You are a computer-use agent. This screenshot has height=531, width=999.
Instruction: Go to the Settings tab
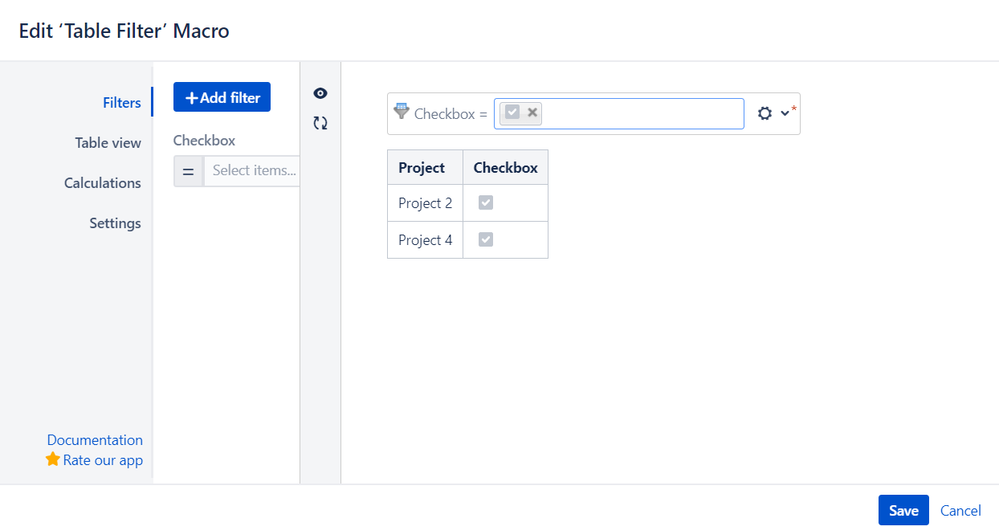coord(115,223)
